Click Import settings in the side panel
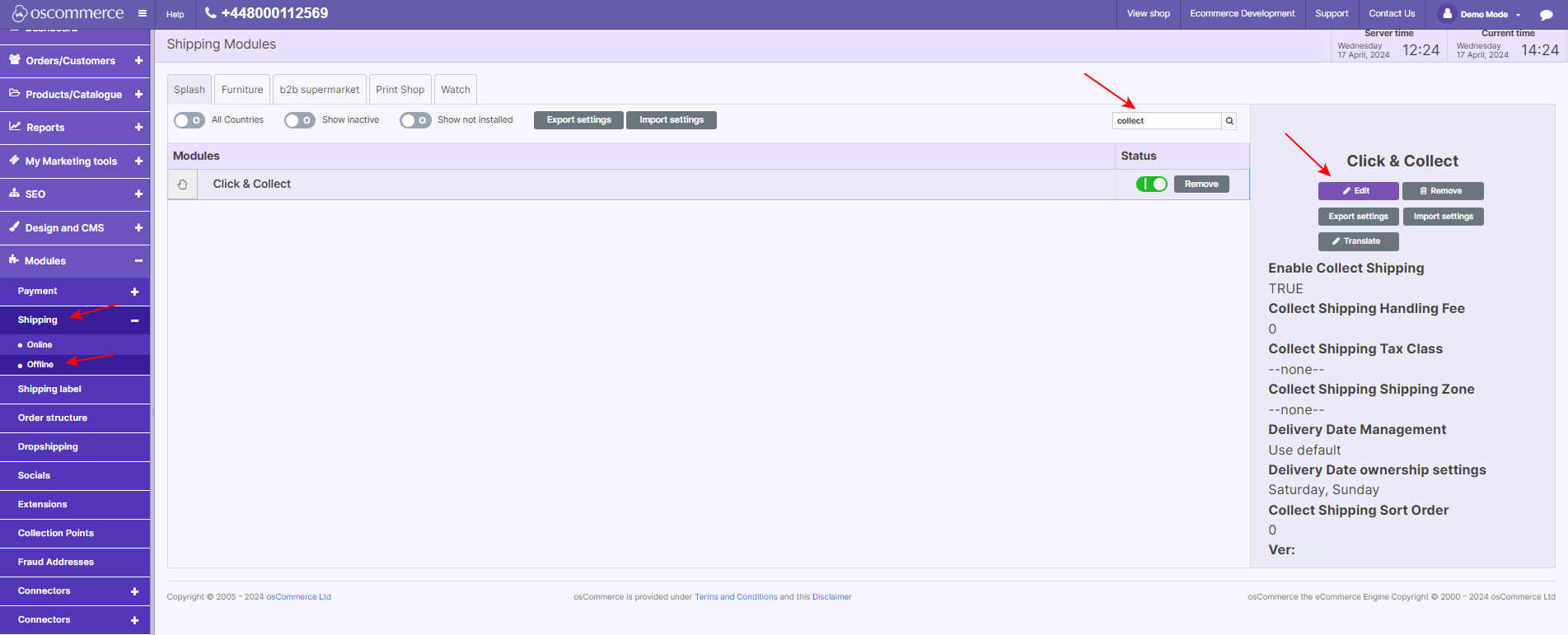 [x=1443, y=217]
